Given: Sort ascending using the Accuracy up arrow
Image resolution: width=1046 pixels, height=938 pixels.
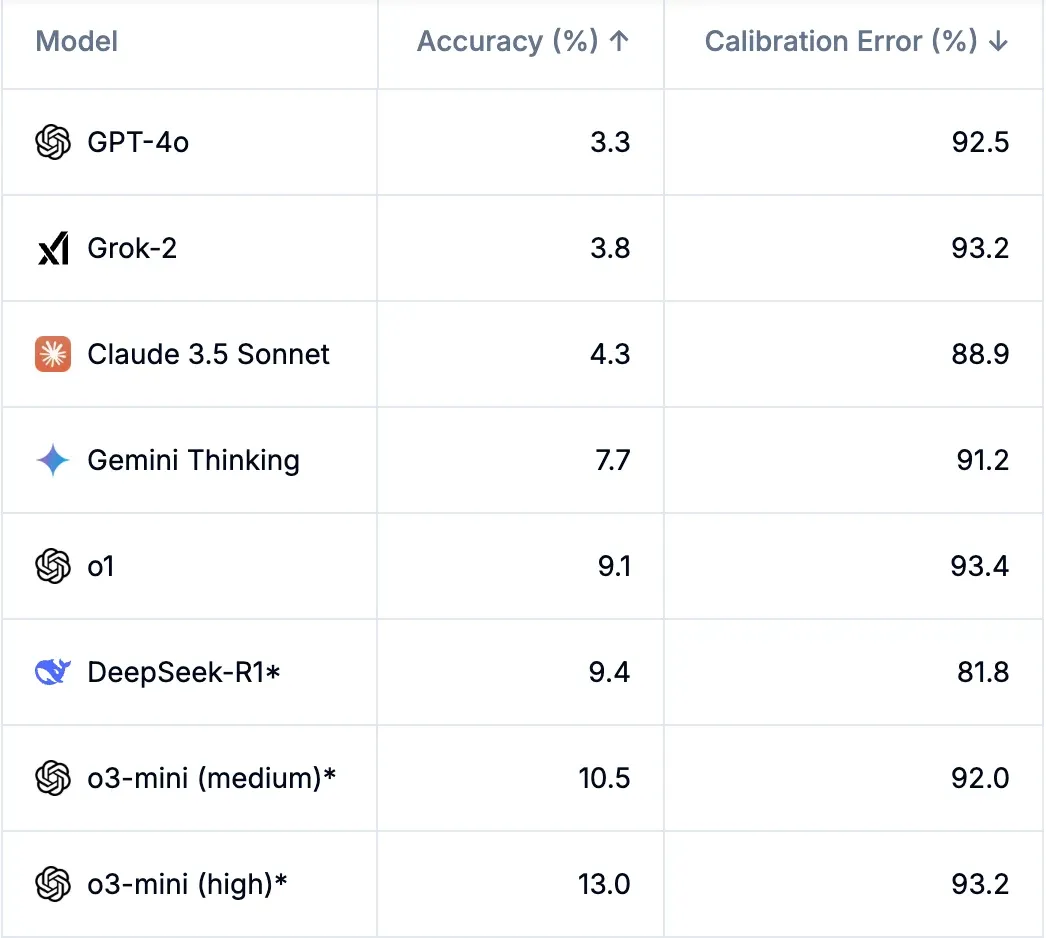Looking at the screenshot, I should click(619, 42).
